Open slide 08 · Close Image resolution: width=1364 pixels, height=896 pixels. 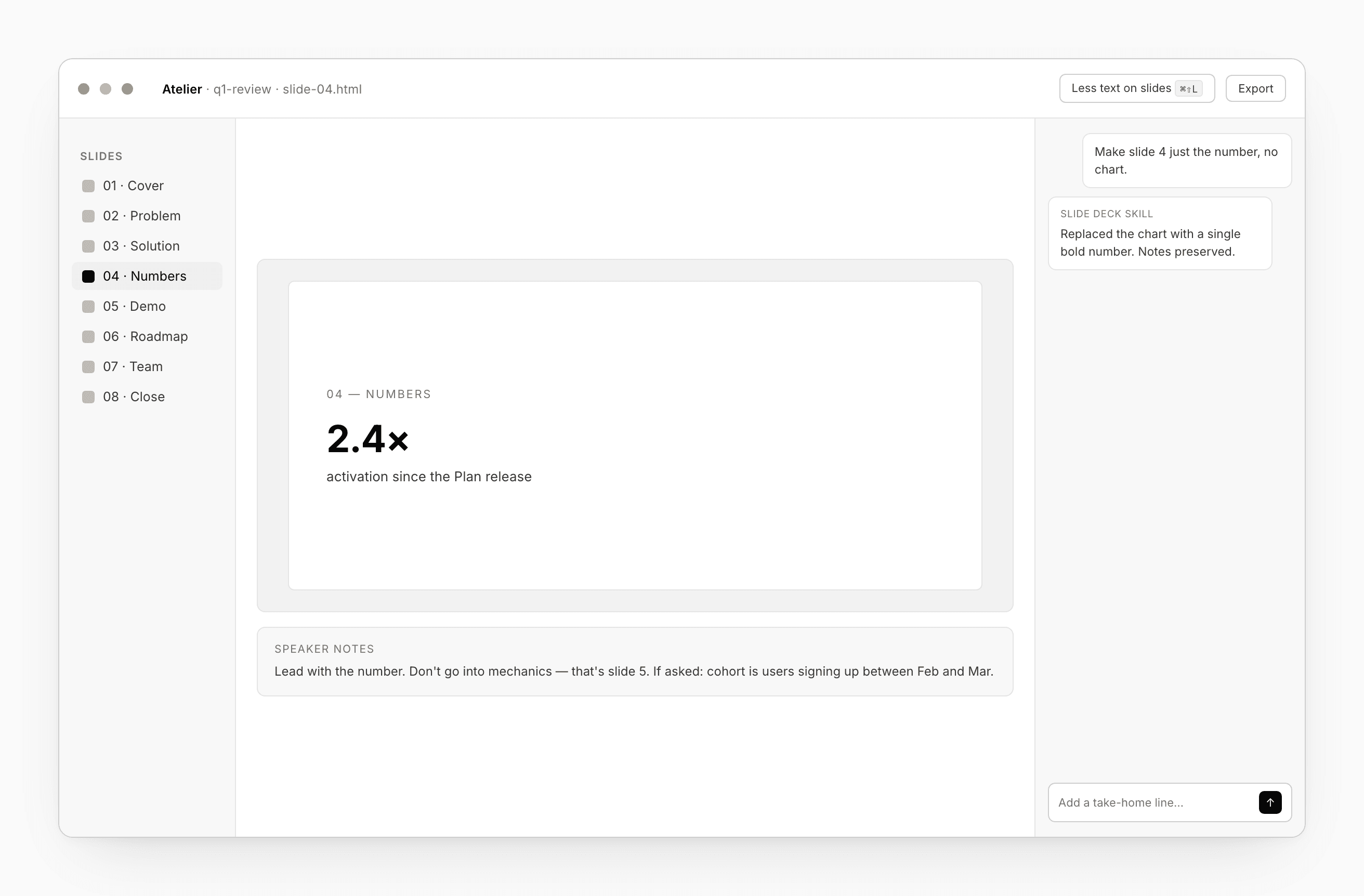pyautogui.click(x=147, y=397)
